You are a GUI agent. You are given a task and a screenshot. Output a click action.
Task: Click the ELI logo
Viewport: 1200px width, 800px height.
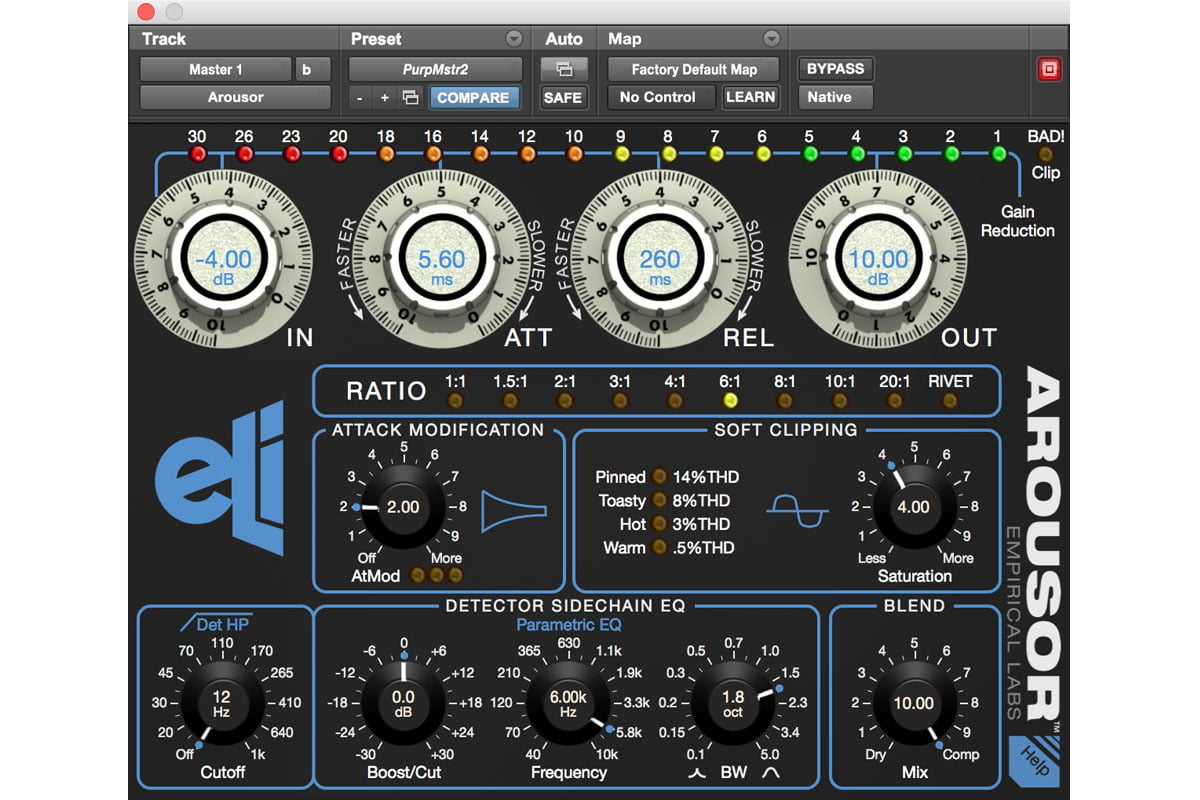pos(221,478)
